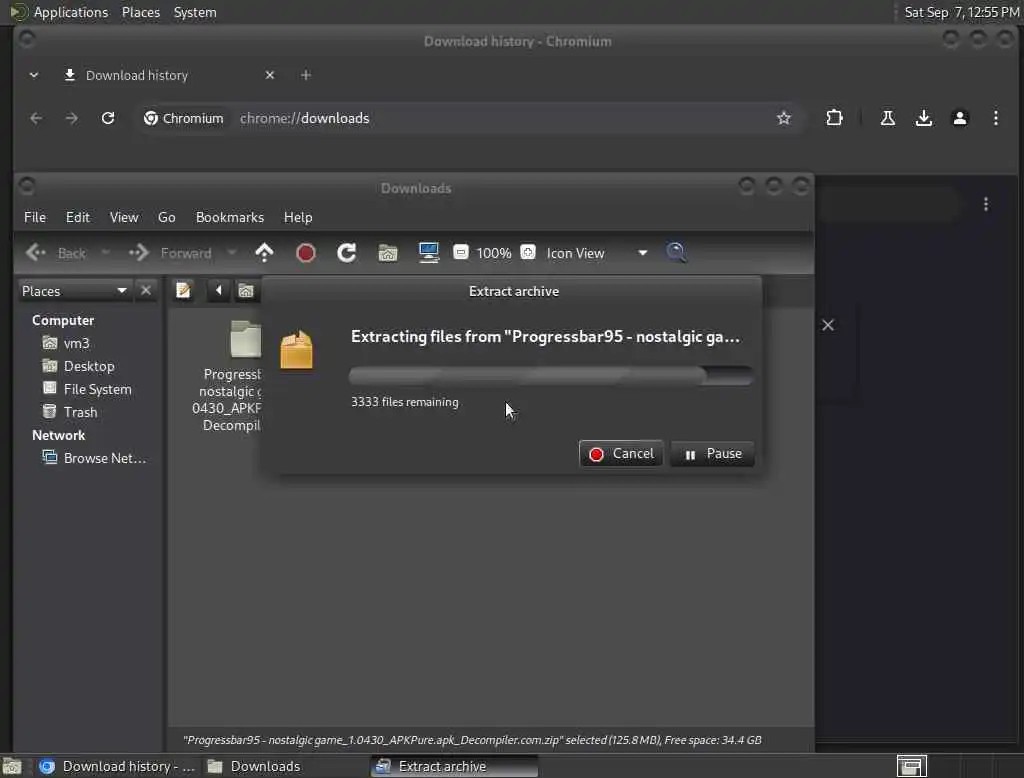Expand the Forward history dropdown arrow
This screenshot has width=1024, height=778.
pyautogui.click(x=231, y=252)
